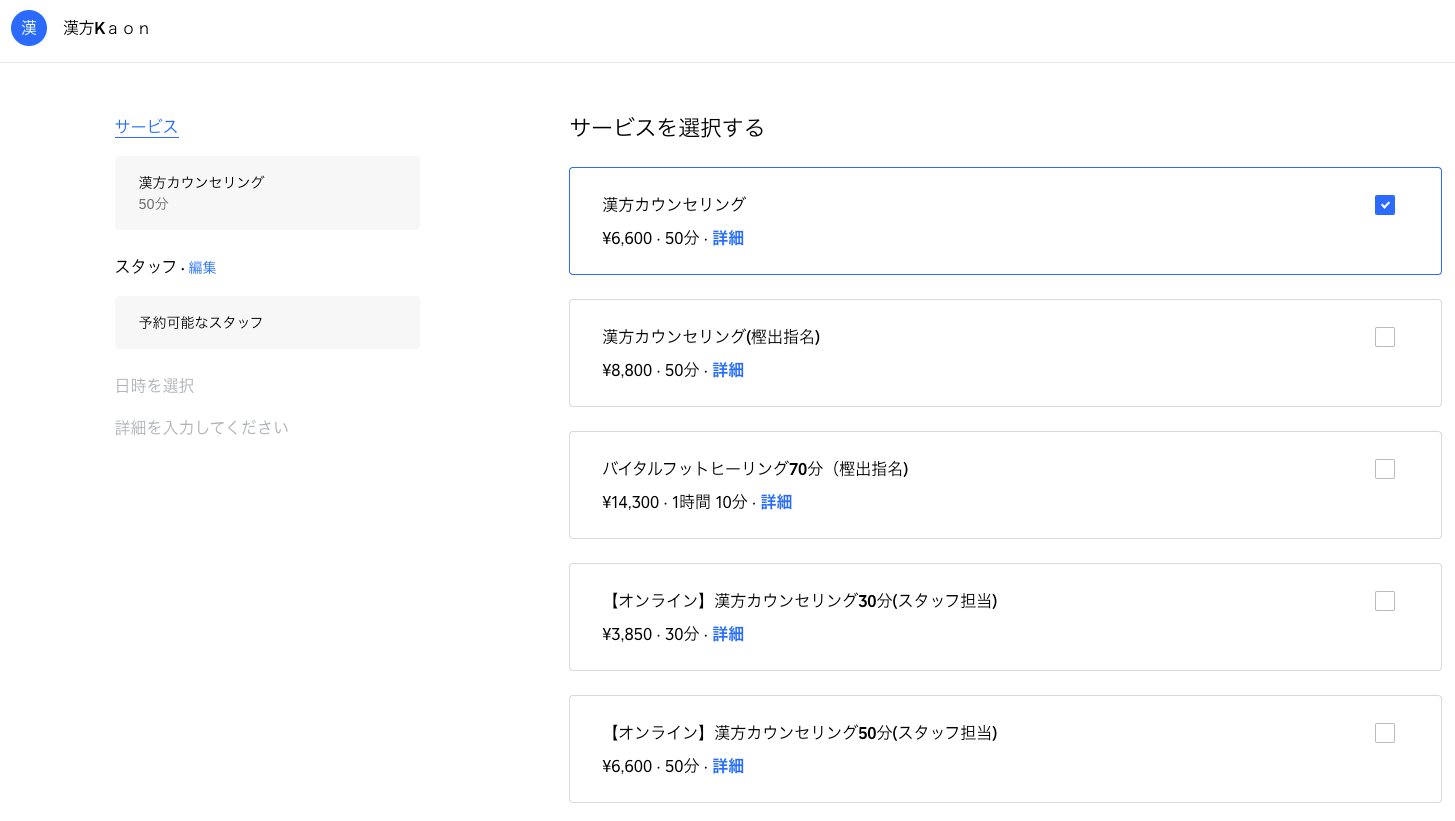1455x821 pixels.
Task: Check the 漢方カウンセリング(樫出指名) service checkbox
Action: [x=1385, y=337]
